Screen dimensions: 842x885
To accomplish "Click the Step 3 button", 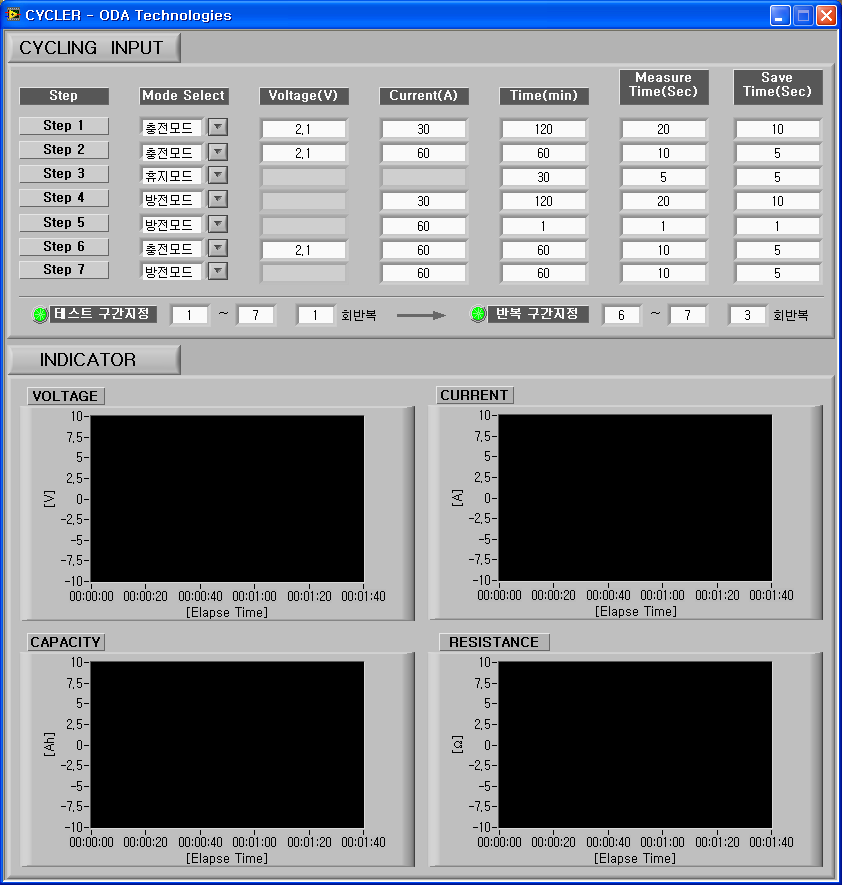I will [64, 174].
